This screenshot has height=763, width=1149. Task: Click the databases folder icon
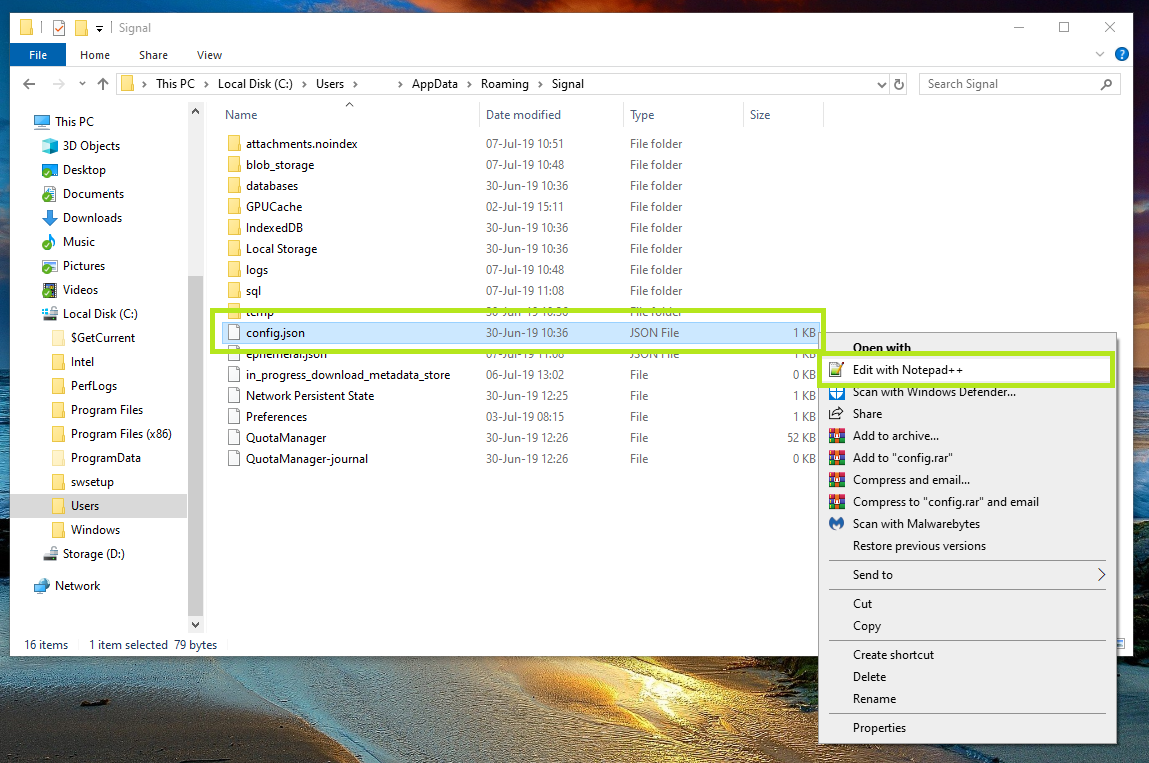click(234, 185)
